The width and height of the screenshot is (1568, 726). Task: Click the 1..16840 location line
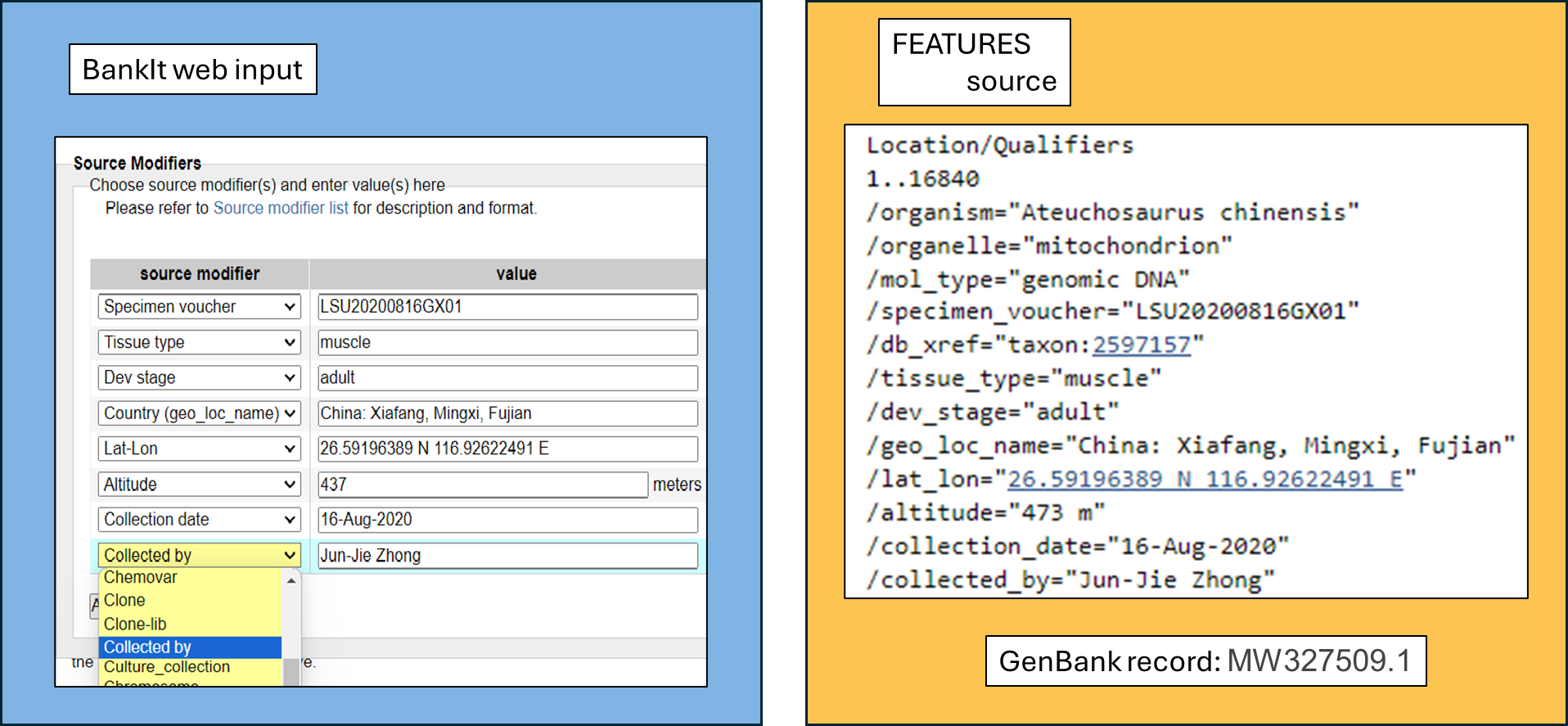pyautogui.click(x=922, y=178)
